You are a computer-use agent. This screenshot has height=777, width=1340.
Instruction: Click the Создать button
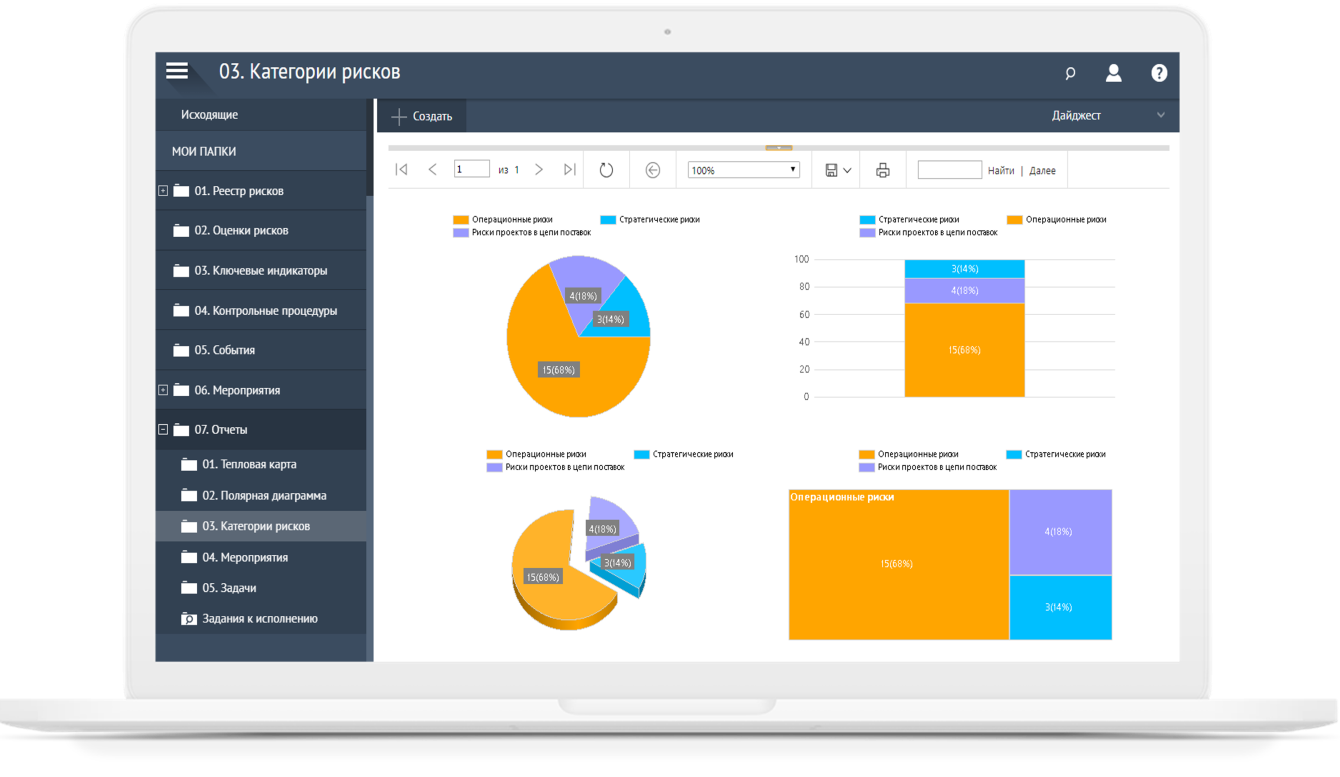(422, 116)
